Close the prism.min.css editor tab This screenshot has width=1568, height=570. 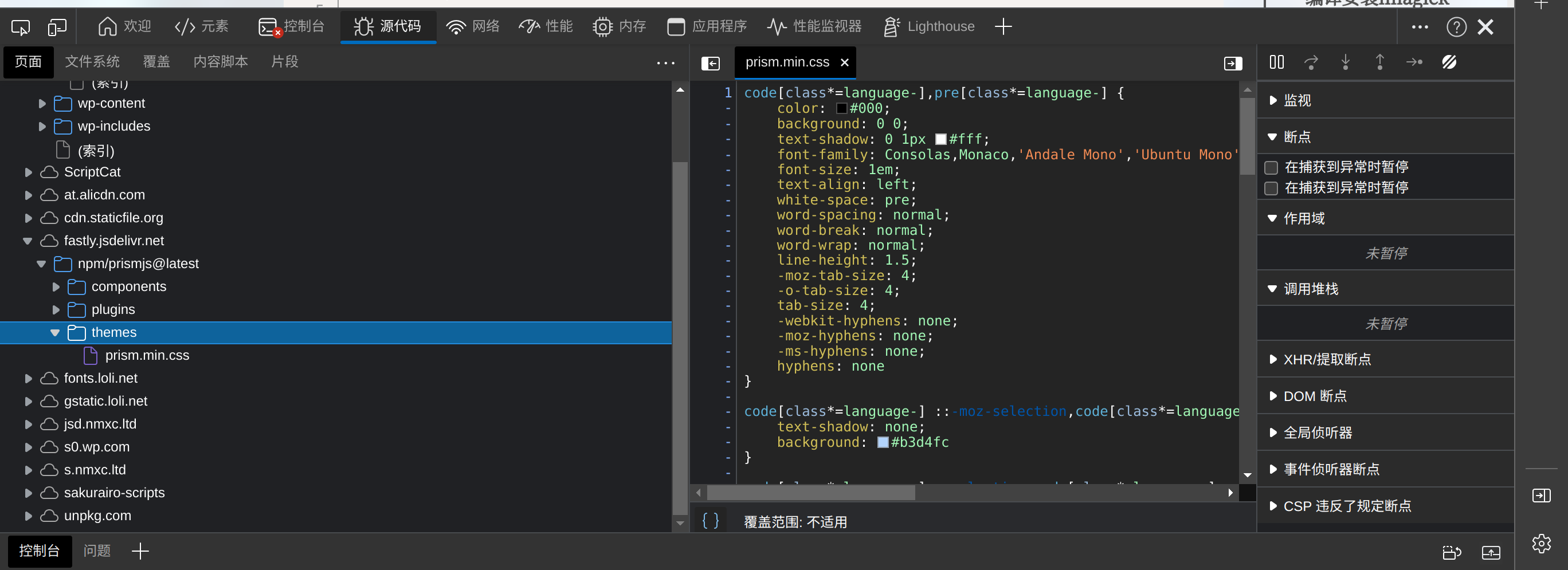click(844, 62)
